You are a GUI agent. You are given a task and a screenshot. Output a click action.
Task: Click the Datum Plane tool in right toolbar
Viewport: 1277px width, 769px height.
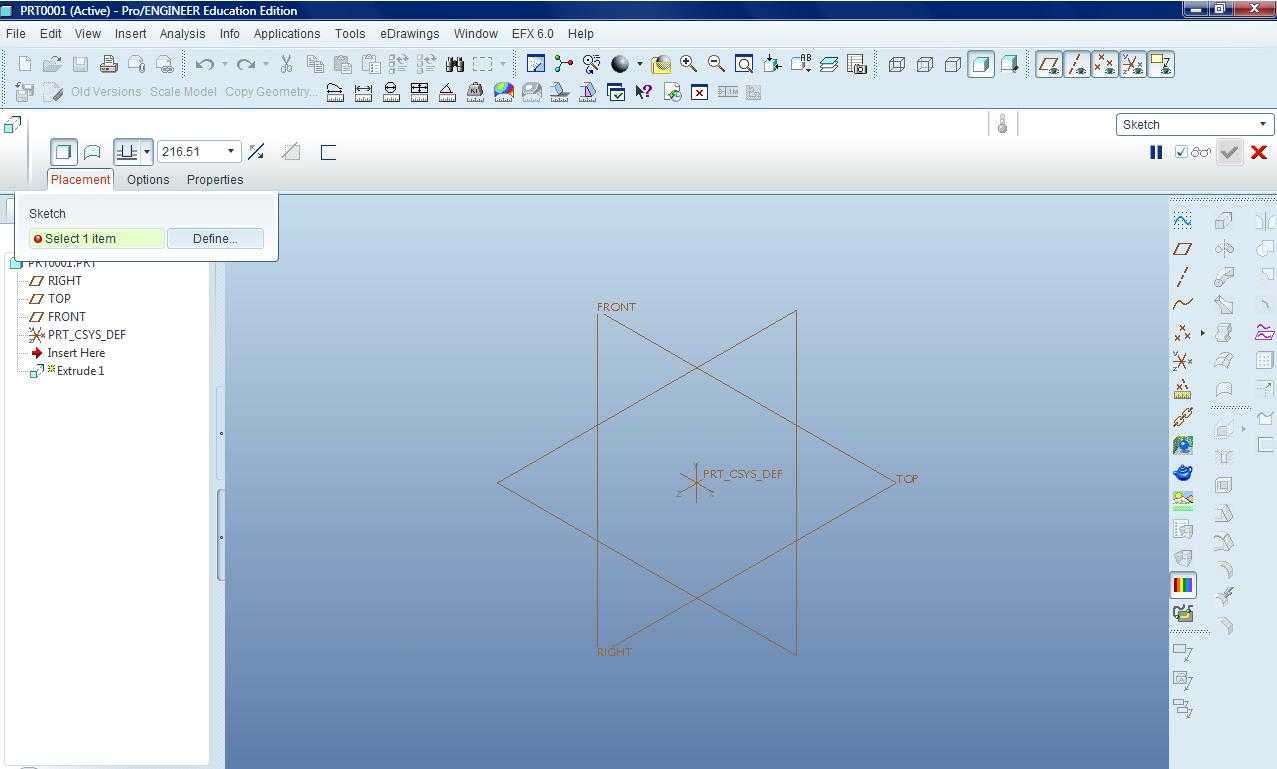(x=1183, y=248)
